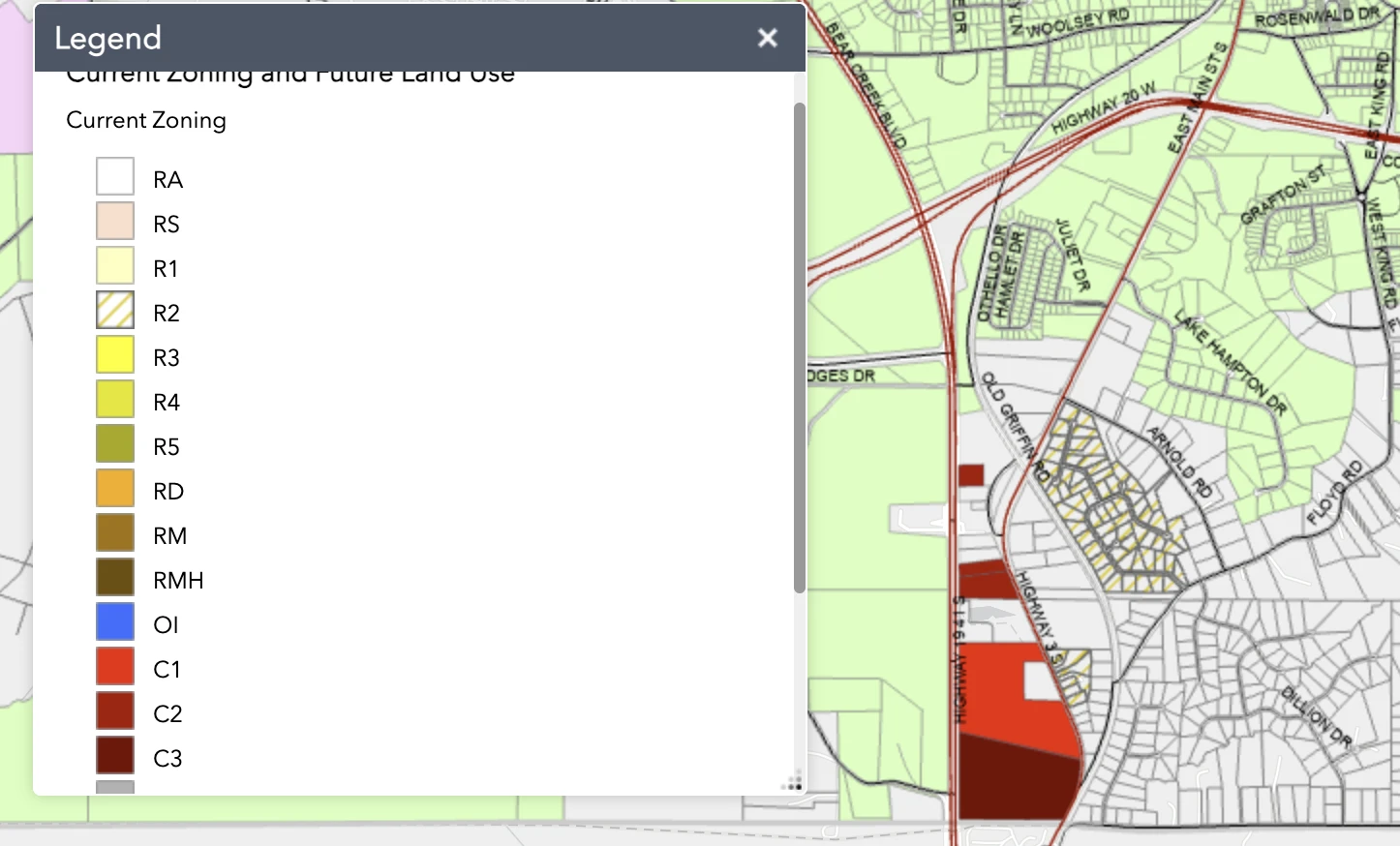Click the RMH legend label
Screen dimensions: 1400x846
click(178, 581)
